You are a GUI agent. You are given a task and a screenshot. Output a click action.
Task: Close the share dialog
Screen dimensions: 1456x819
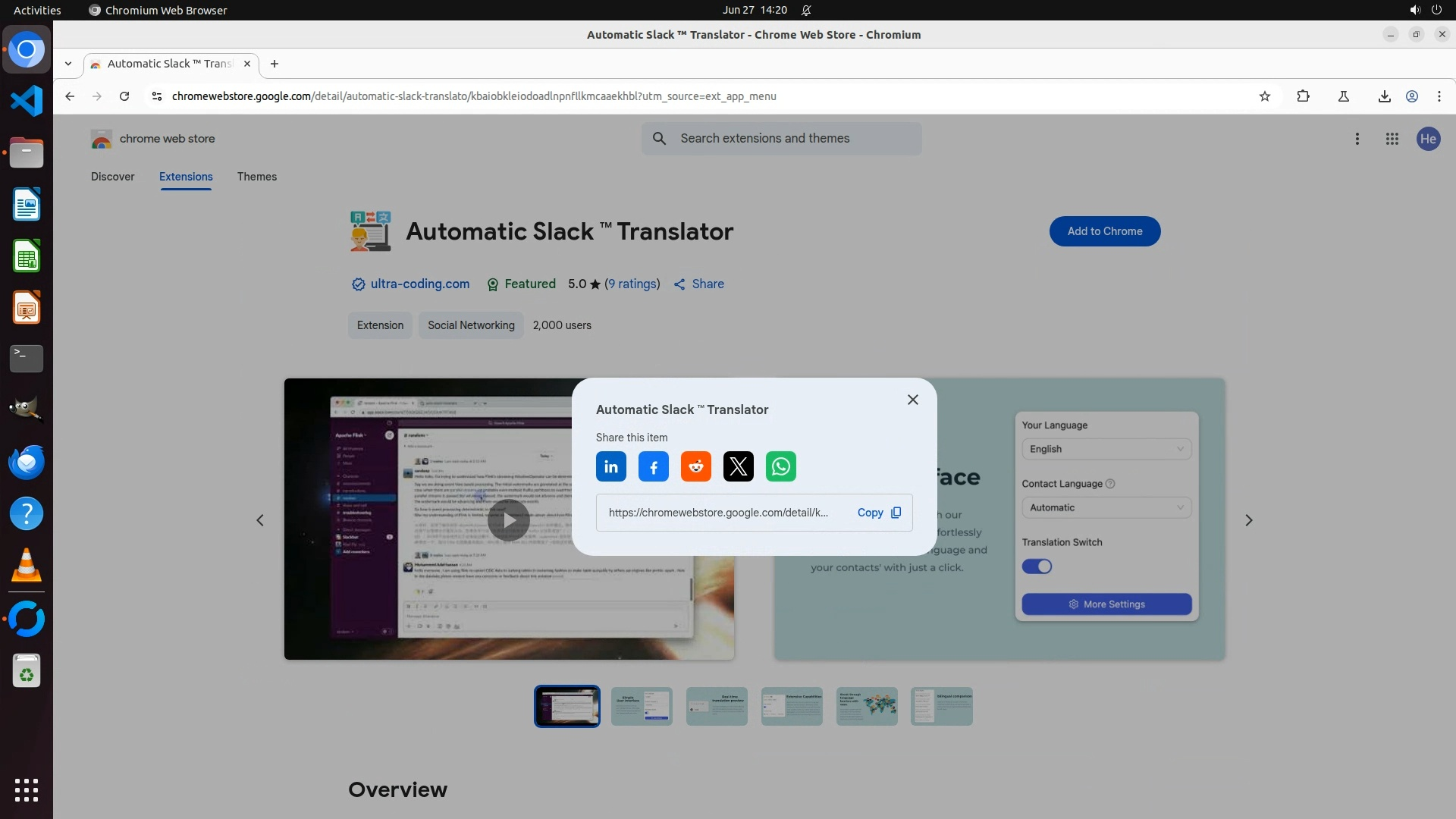[912, 400]
